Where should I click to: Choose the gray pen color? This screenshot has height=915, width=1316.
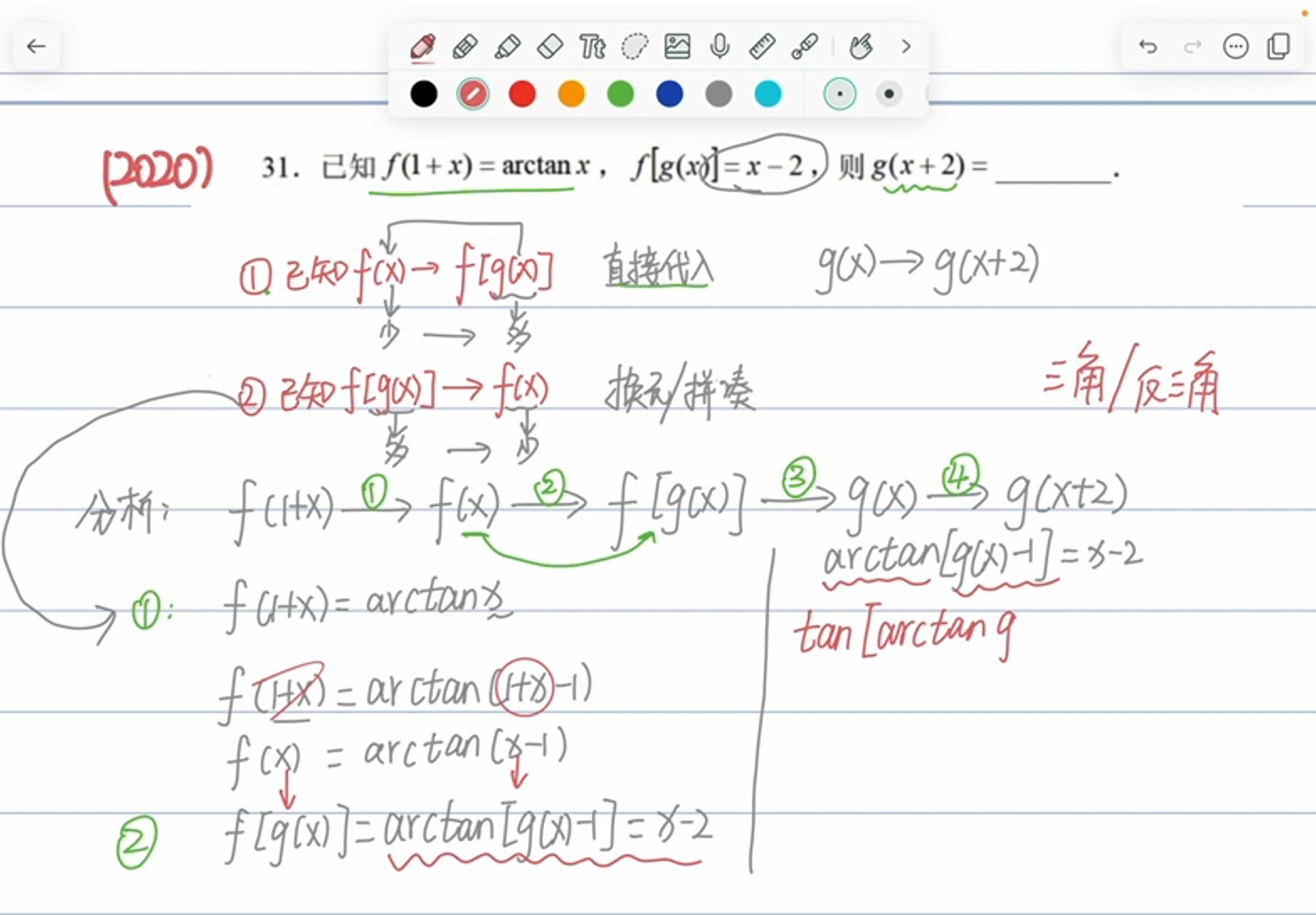pos(719,94)
